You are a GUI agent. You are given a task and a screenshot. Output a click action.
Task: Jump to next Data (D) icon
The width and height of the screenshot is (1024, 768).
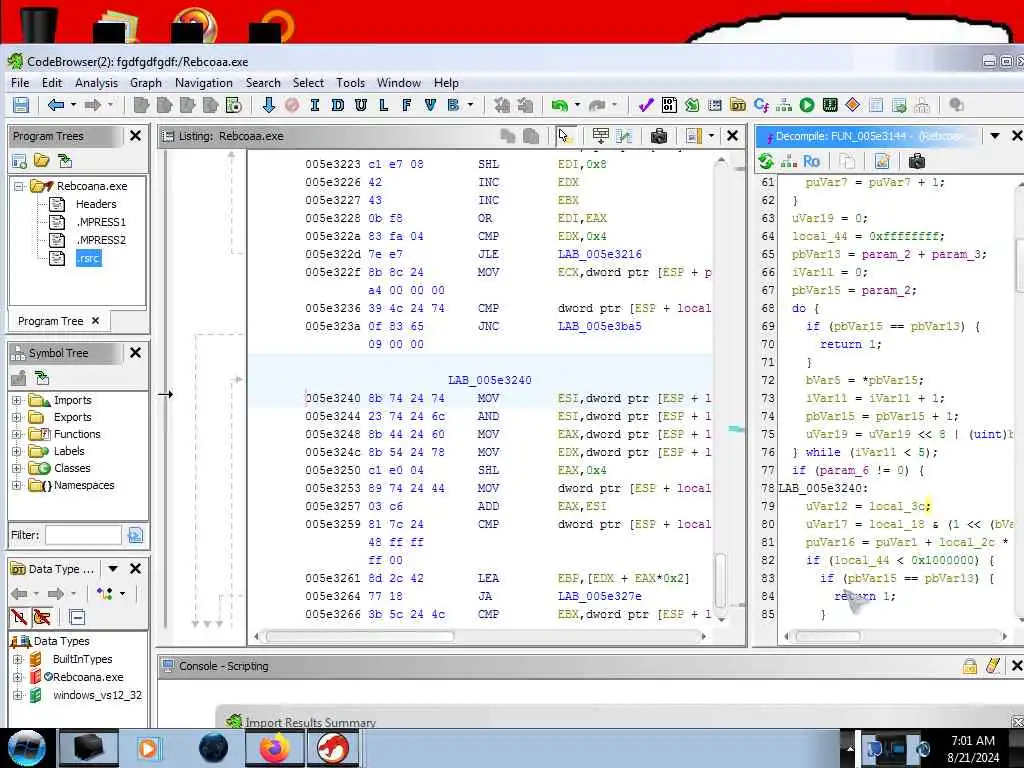coord(338,104)
